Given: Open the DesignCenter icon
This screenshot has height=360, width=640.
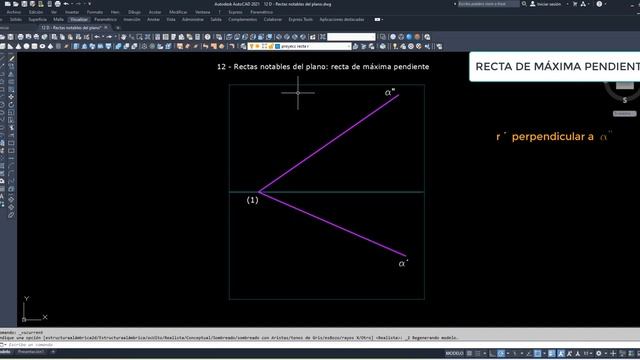Looking at the screenshot, I should tap(166, 37).
